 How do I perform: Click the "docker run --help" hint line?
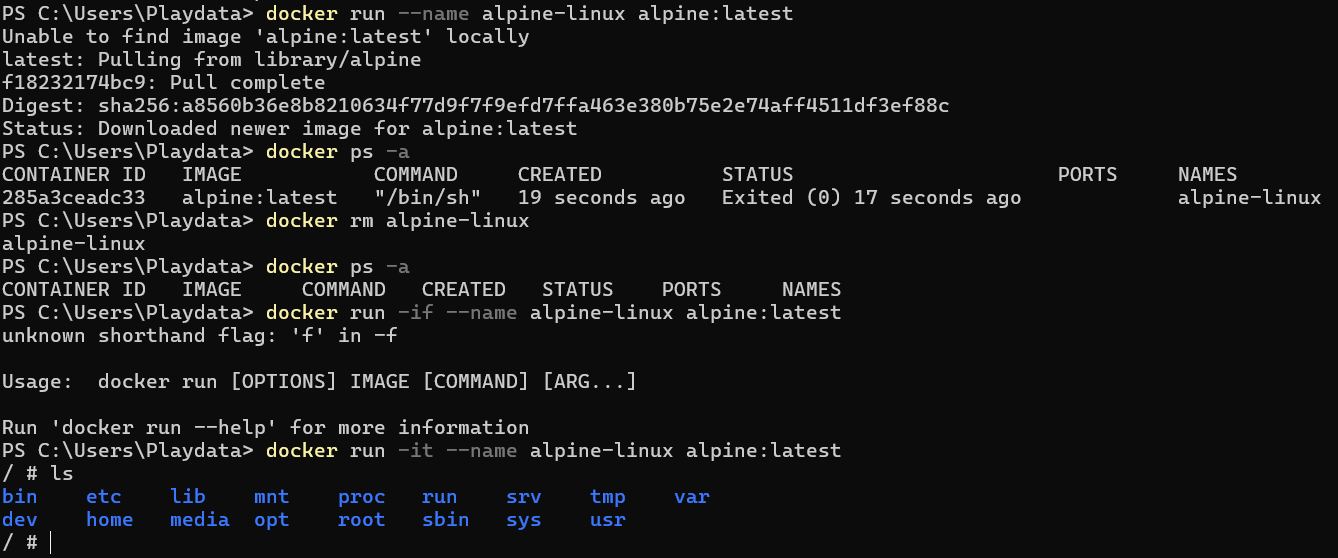(x=266, y=428)
